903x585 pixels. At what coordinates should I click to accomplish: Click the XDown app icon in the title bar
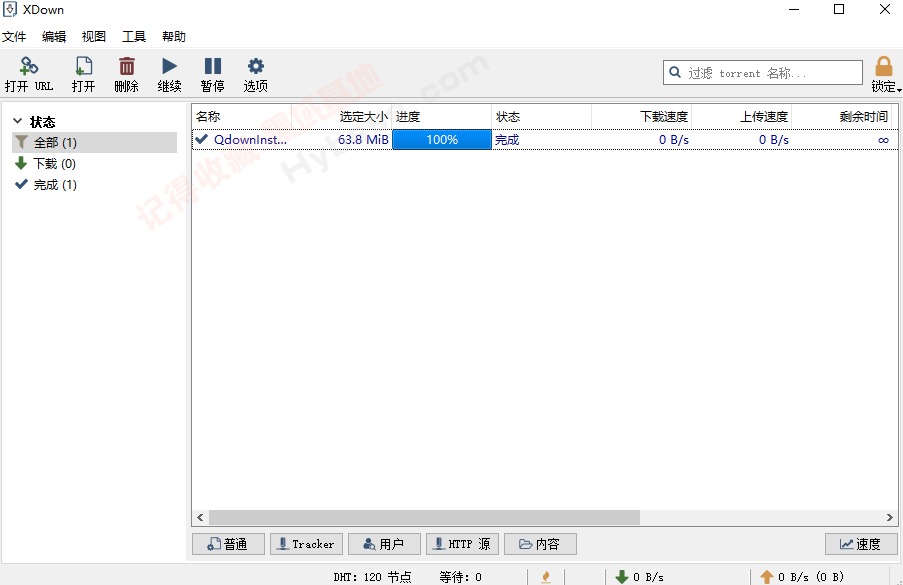tap(10, 10)
